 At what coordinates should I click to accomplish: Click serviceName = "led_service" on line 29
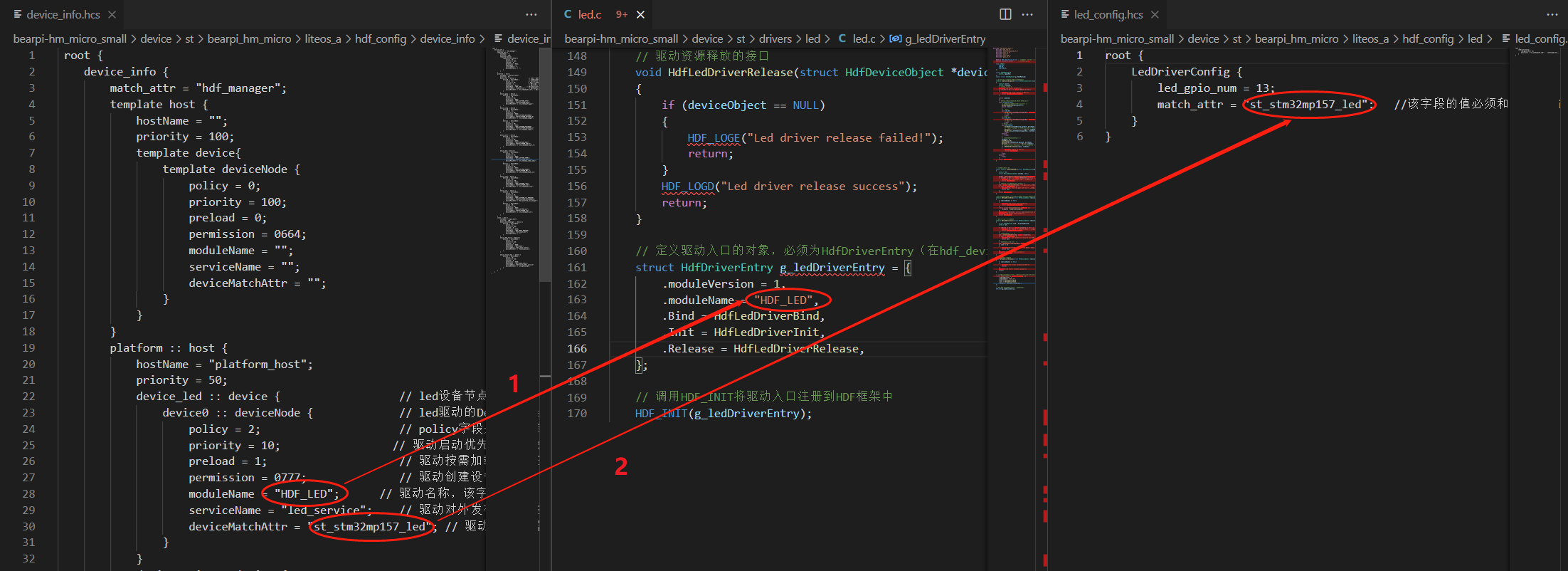280,510
